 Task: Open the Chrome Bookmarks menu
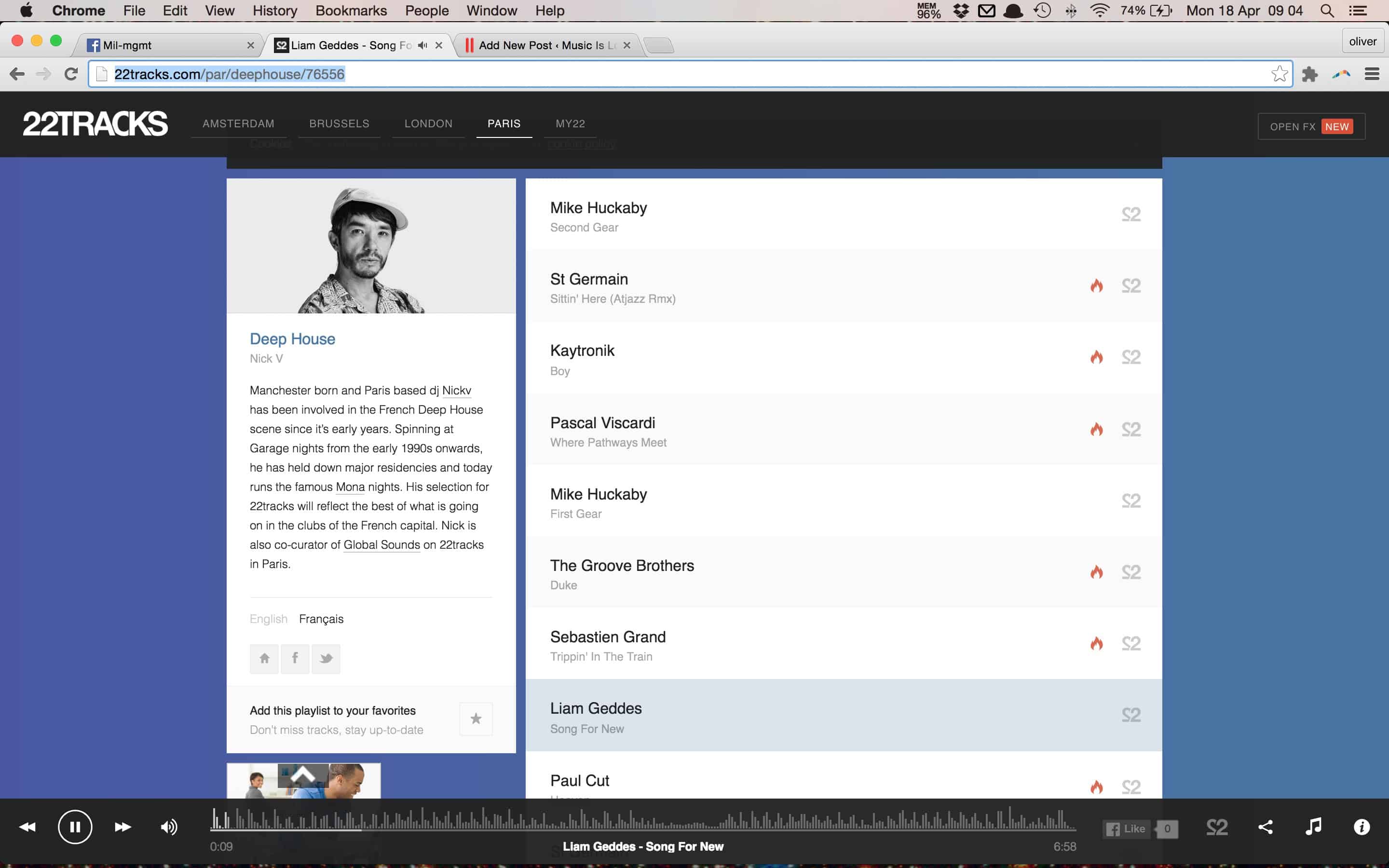coord(351,10)
